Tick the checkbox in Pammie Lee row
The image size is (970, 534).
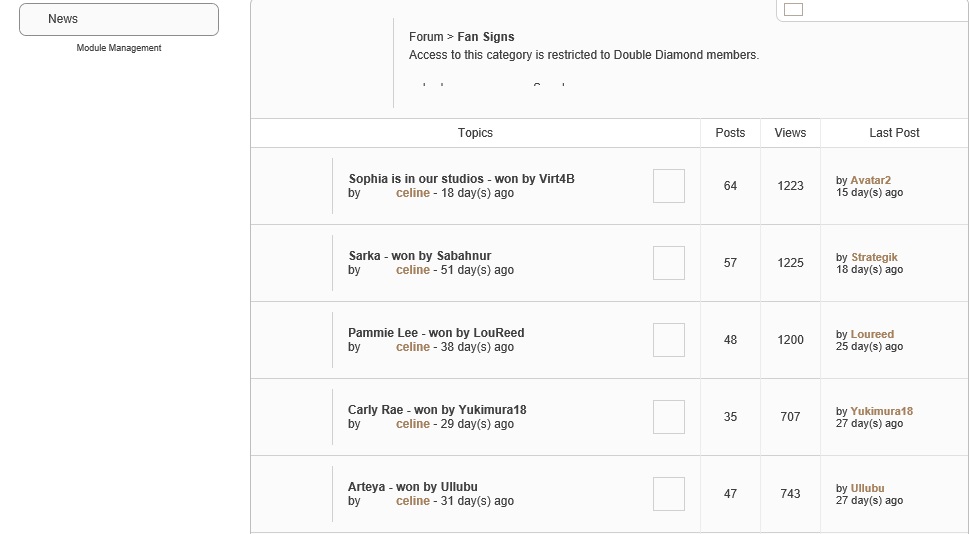[x=669, y=340]
